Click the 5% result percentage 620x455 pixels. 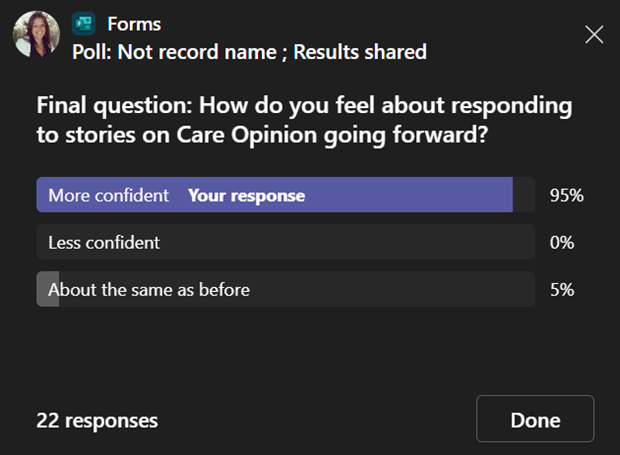(x=562, y=290)
